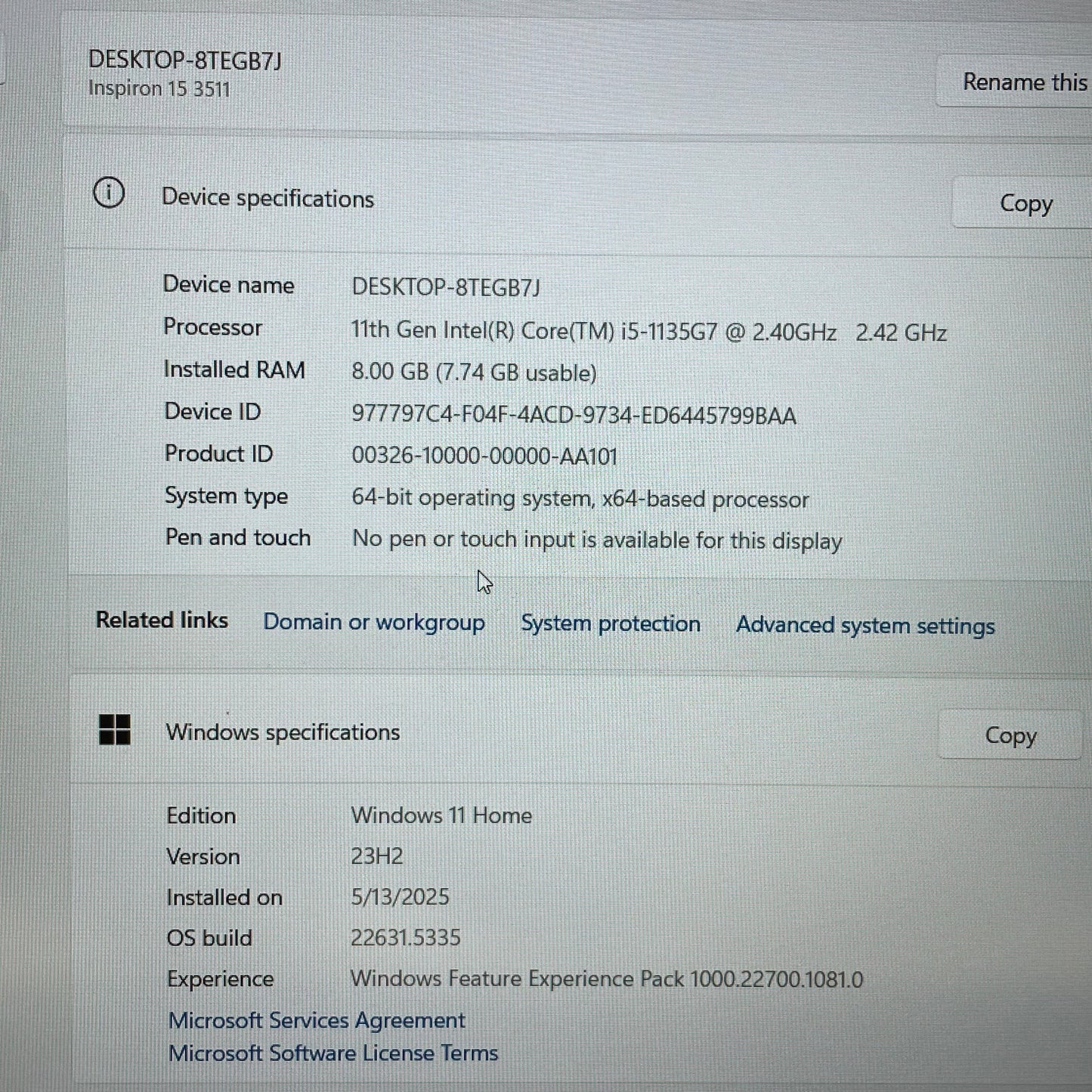Open the System protection link

pos(611,623)
